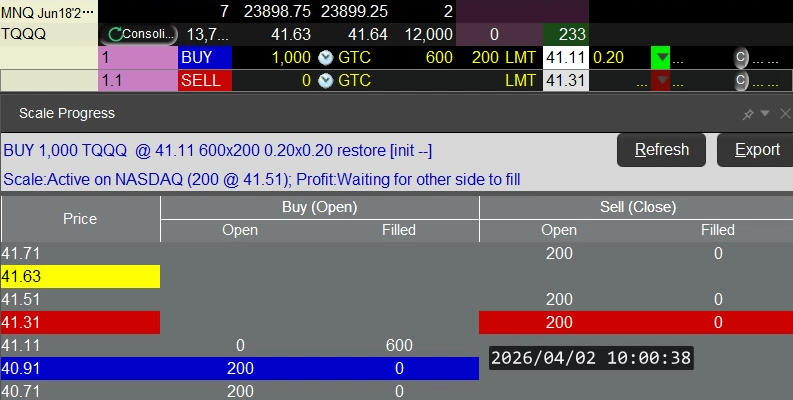Viewport: 793px width, 400px height.
Task: Click the SELL action cell of order 1.1
Action: [204, 80]
